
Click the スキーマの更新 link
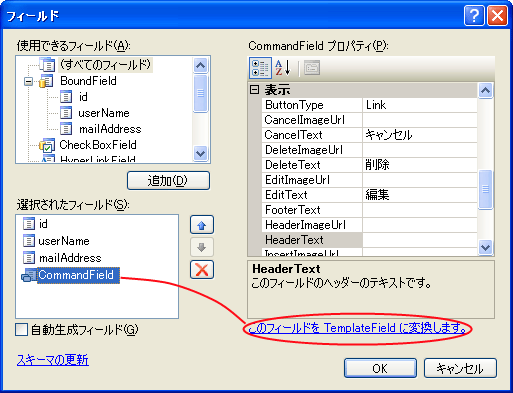[x=53, y=360]
